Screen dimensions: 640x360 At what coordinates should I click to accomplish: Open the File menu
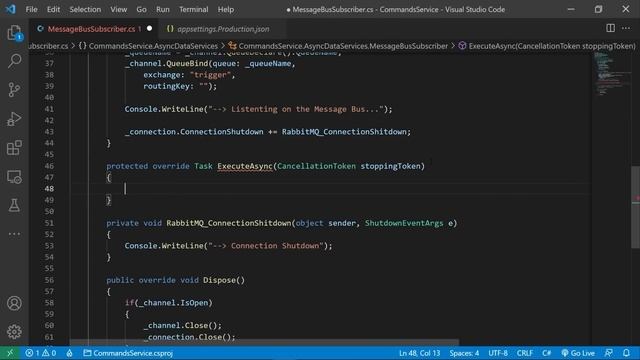point(31,9)
